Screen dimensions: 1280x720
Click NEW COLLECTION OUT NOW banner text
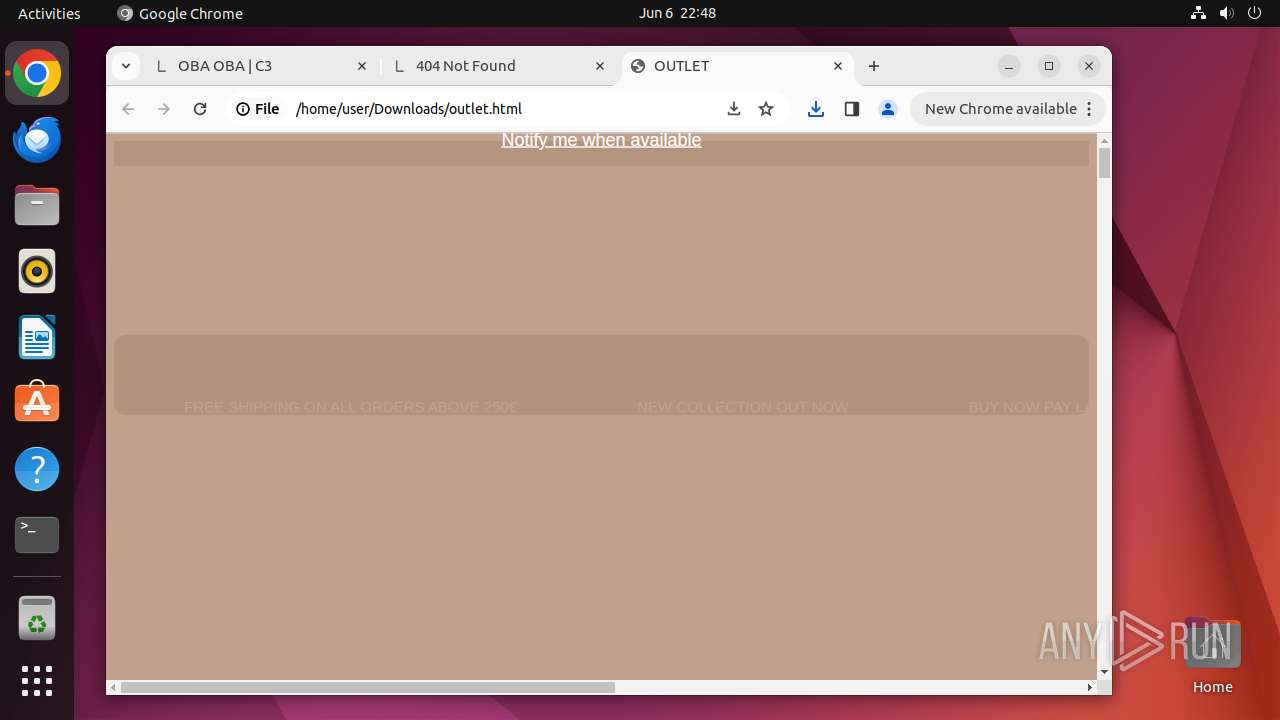tap(742, 407)
